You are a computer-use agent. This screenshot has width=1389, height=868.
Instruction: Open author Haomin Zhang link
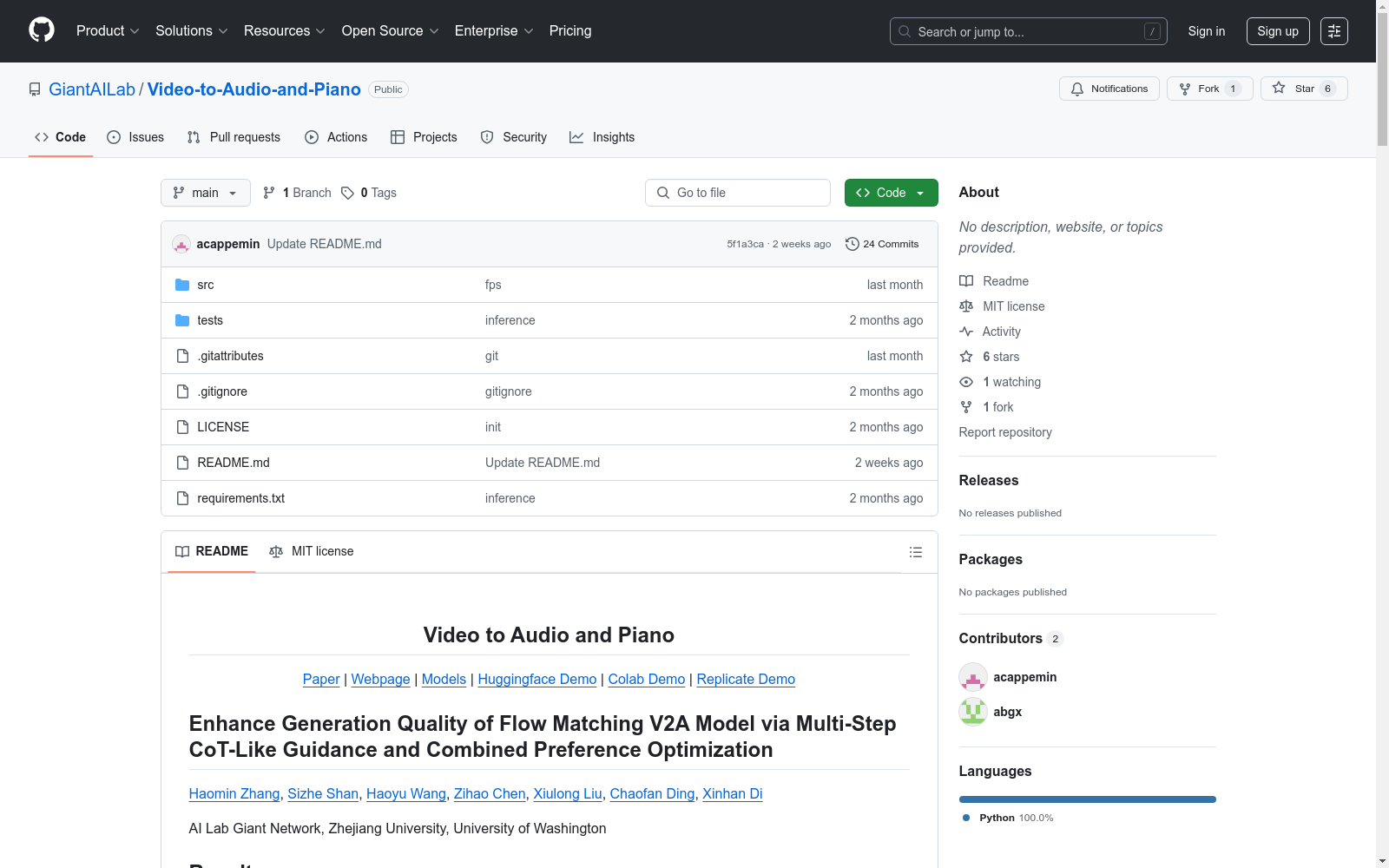[x=234, y=793]
